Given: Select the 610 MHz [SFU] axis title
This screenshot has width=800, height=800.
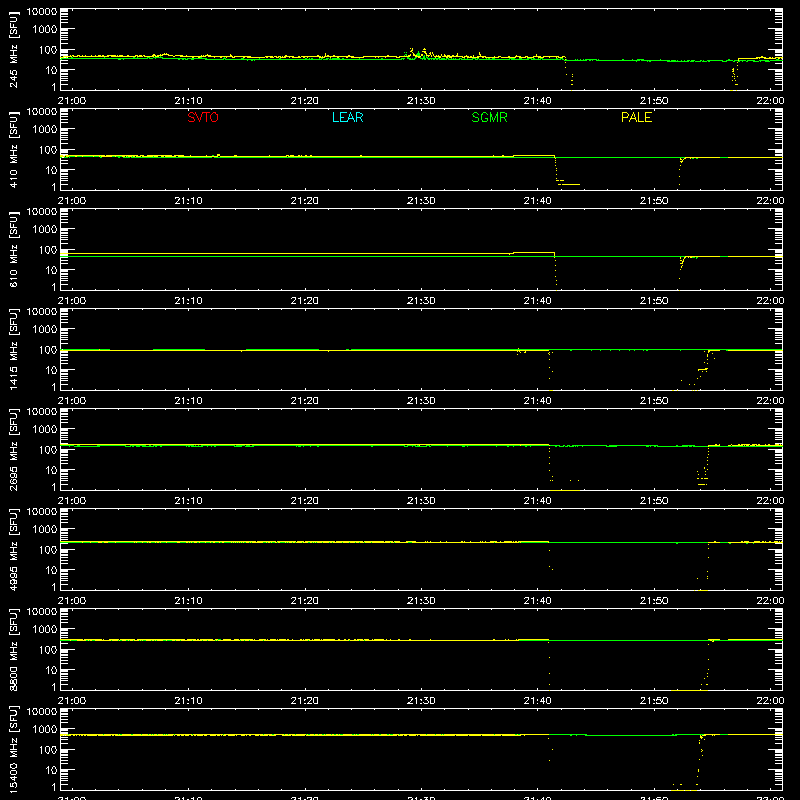Looking at the screenshot, I should click(14, 249).
